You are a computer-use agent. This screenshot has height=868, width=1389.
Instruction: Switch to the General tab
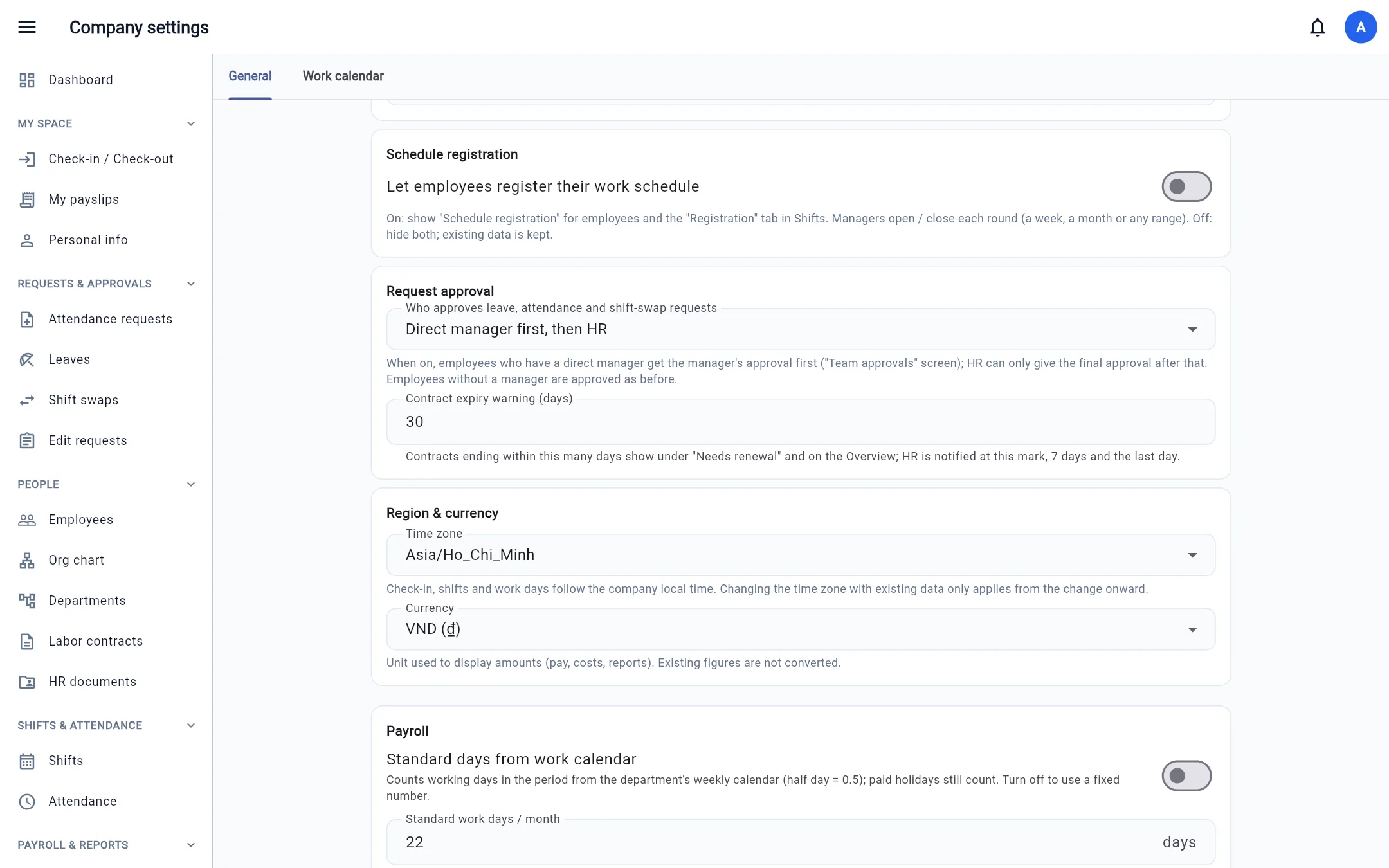click(x=250, y=76)
